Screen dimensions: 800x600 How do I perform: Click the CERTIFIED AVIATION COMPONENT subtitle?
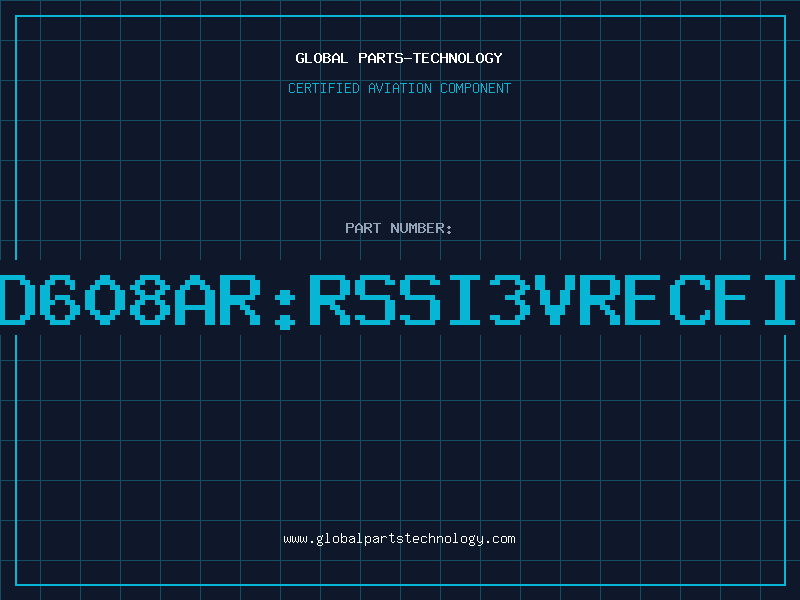399,88
